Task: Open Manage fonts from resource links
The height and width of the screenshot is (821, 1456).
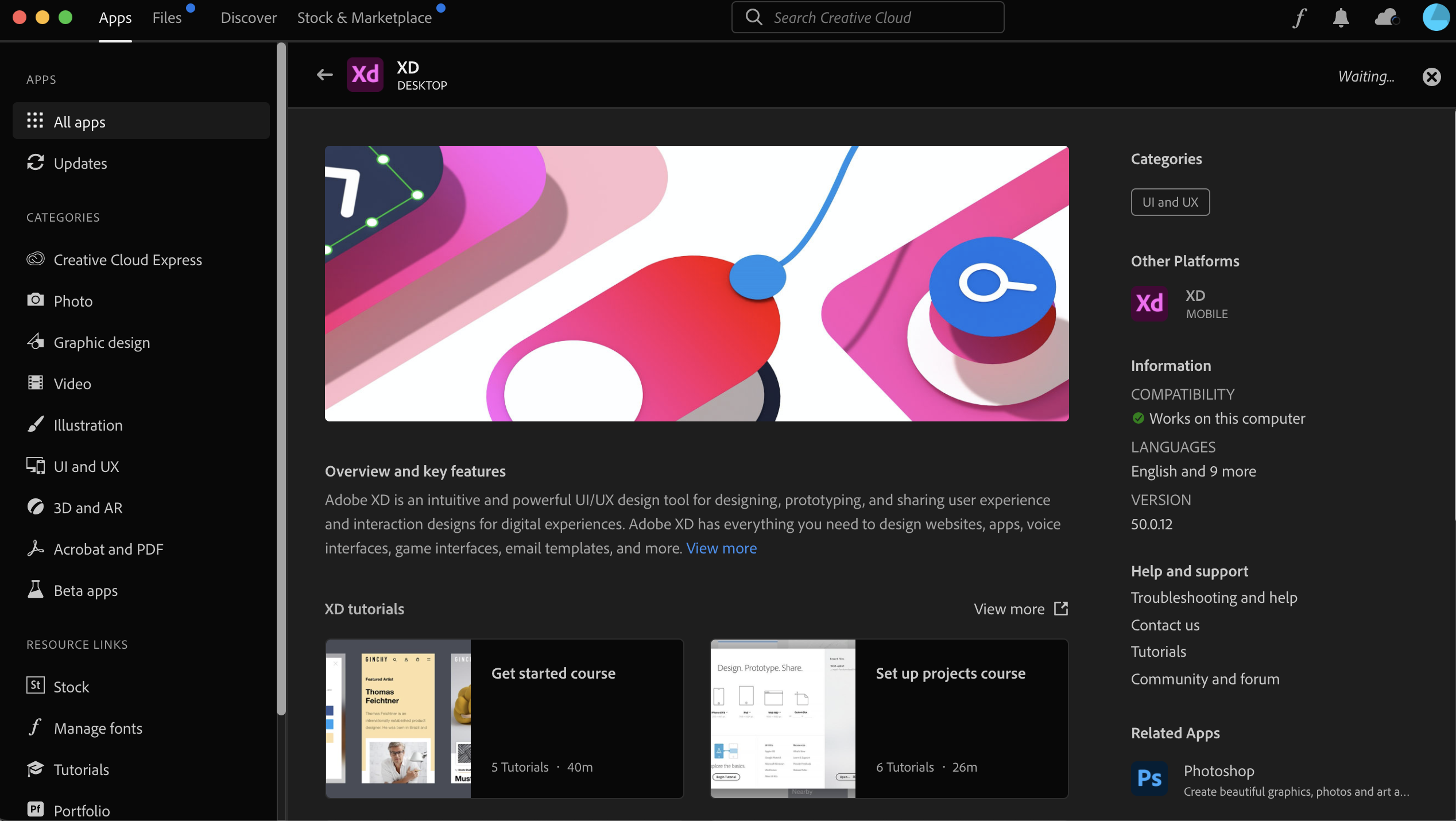Action: coord(98,728)
